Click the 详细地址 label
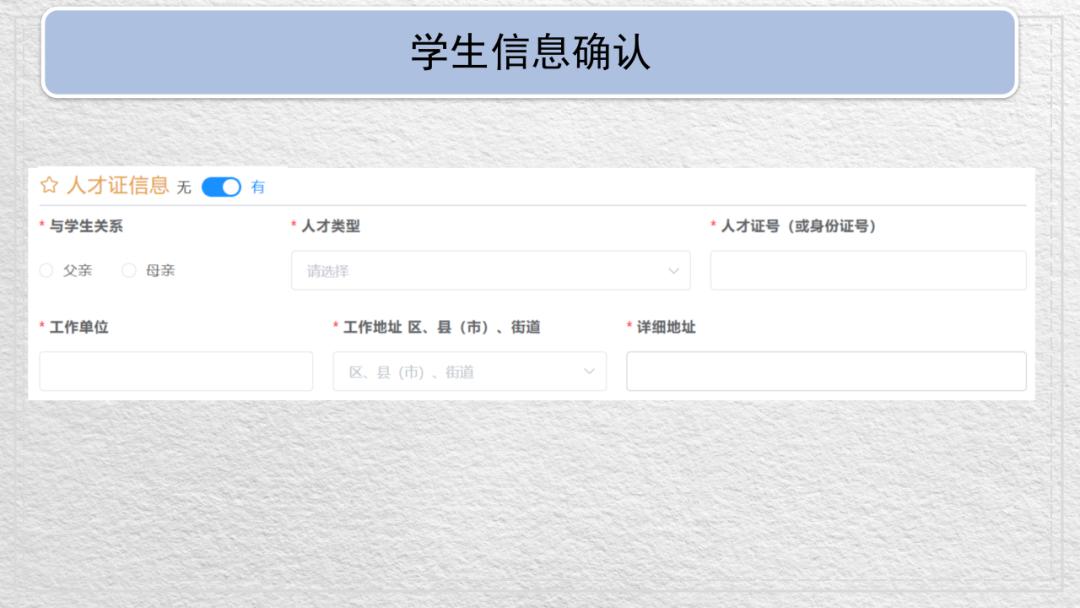The image size is (1080, 608). [666, 327]
